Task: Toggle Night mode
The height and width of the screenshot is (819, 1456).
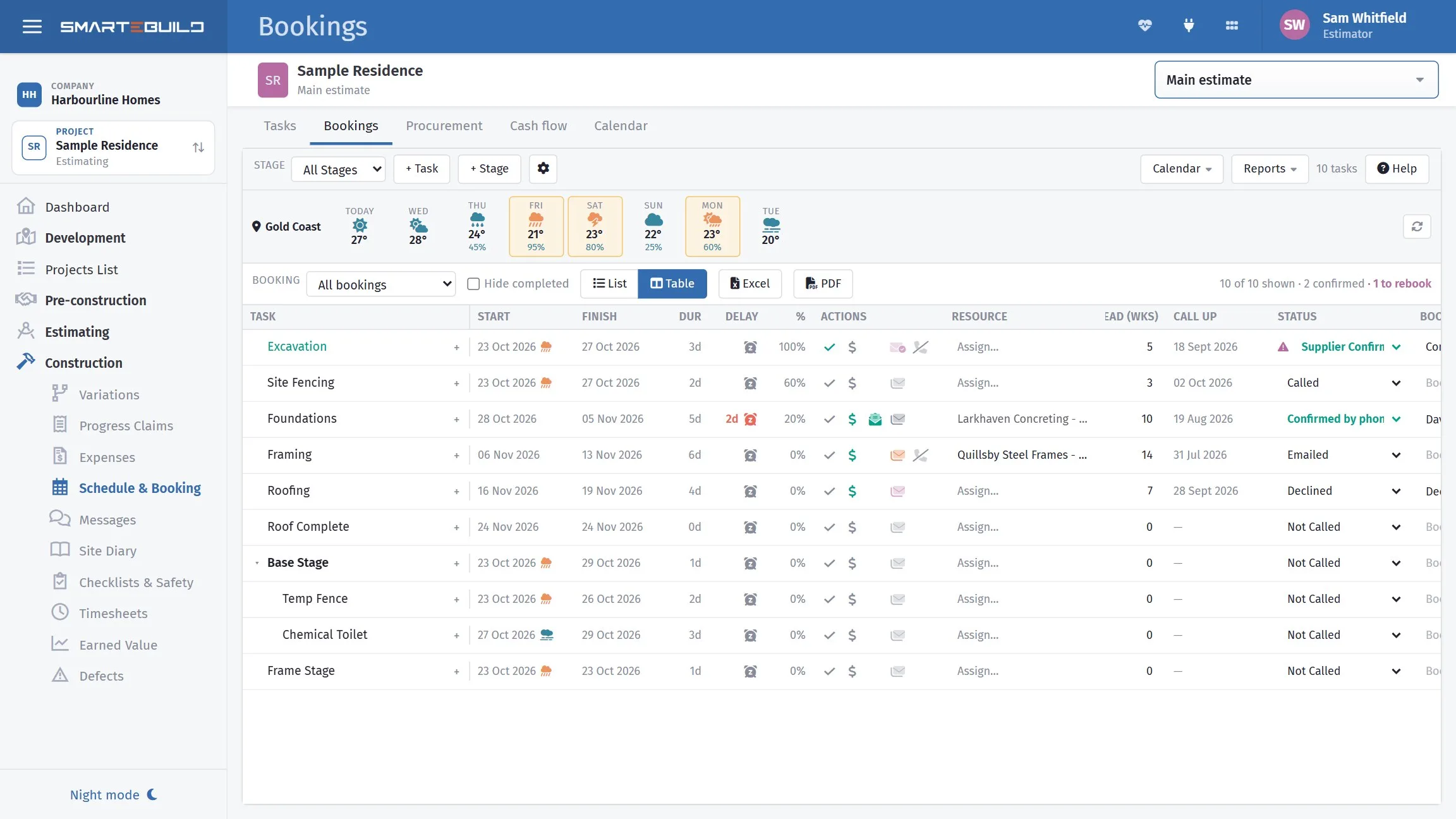Action: [x=114, y=794]
